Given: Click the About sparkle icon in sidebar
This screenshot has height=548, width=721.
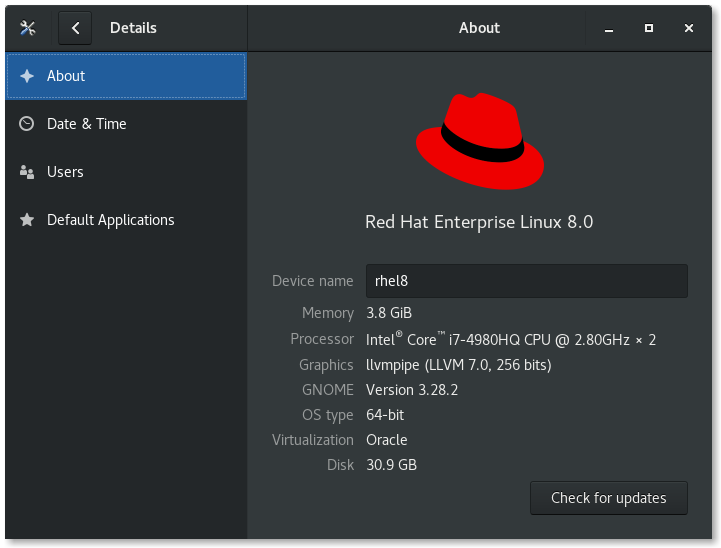Looking at the screenshot, I should (x=27, y=76).
